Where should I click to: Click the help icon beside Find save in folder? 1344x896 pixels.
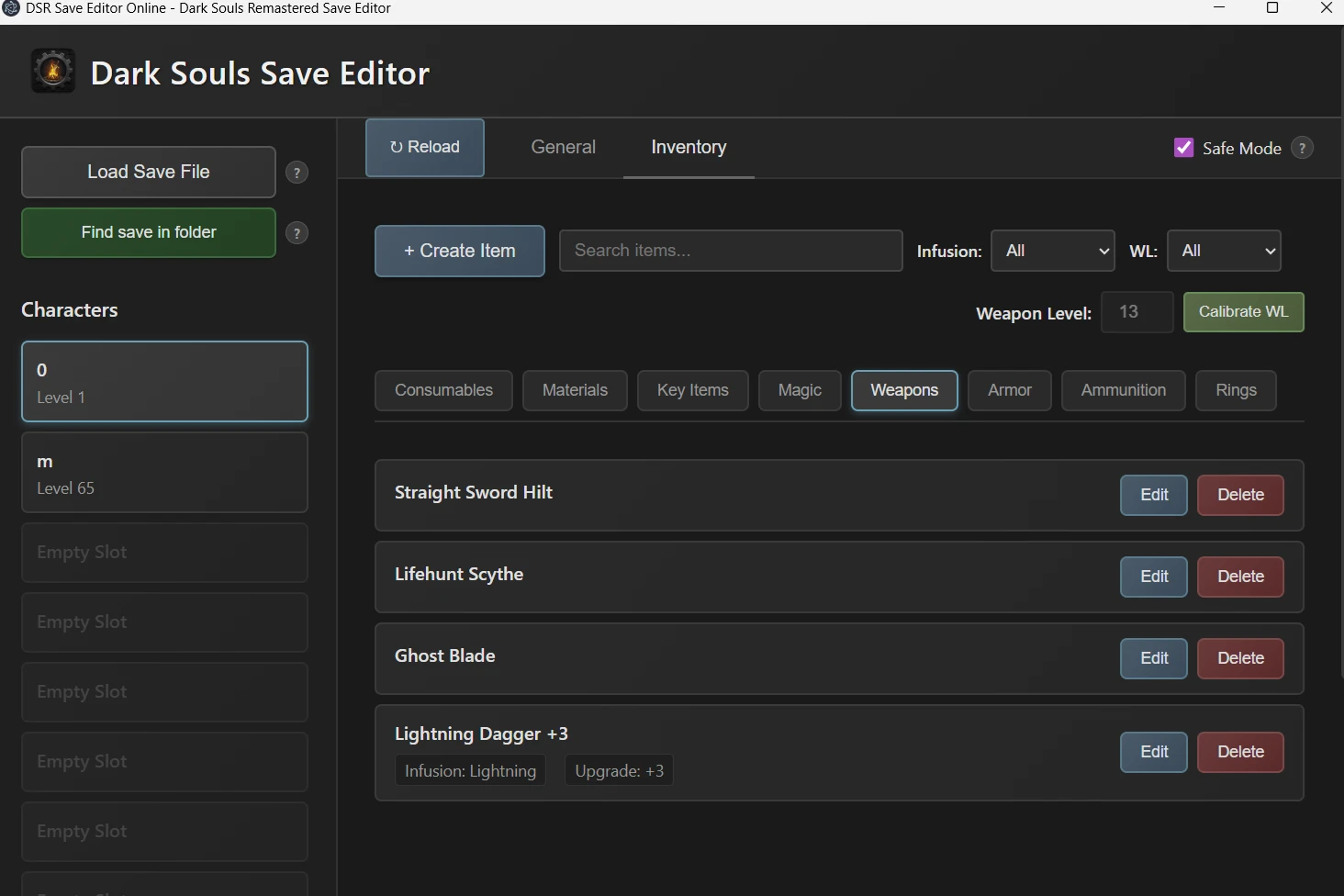[297, 233]
